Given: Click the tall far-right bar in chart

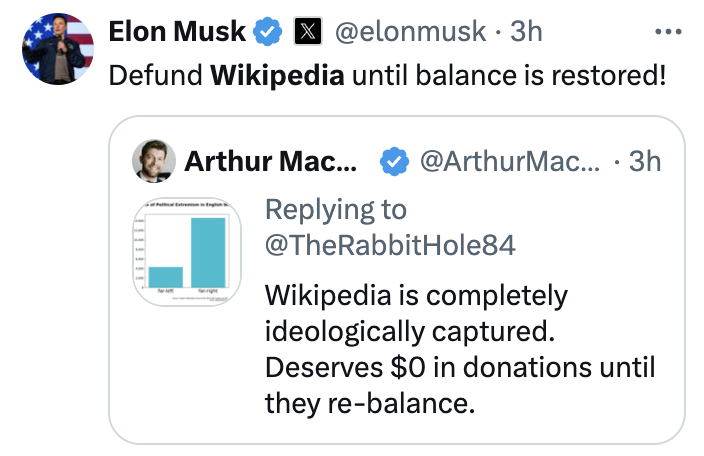Looking at the screenshot, I should coord(207,251).
